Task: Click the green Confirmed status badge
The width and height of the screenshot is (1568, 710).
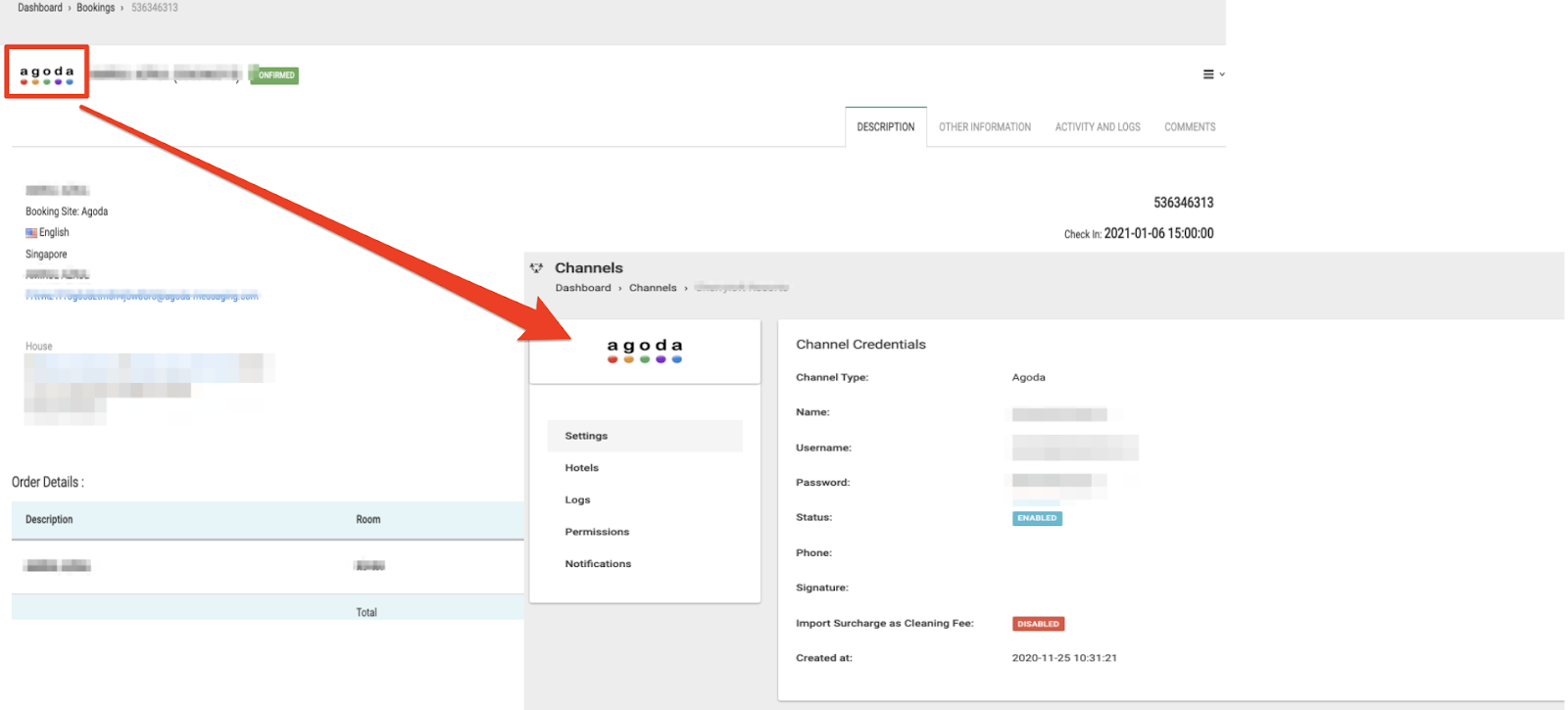Action: tap(274, 75)
